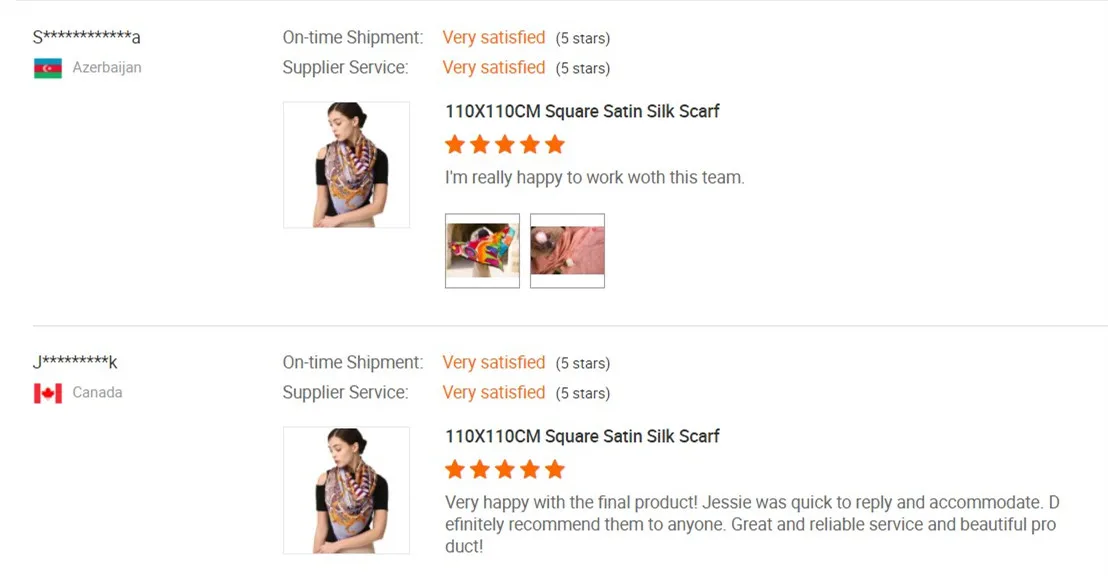The height and width of the screenshot is (581, 1108).
Task: Select reviewer name J*********k
Action: pos(75,363)
